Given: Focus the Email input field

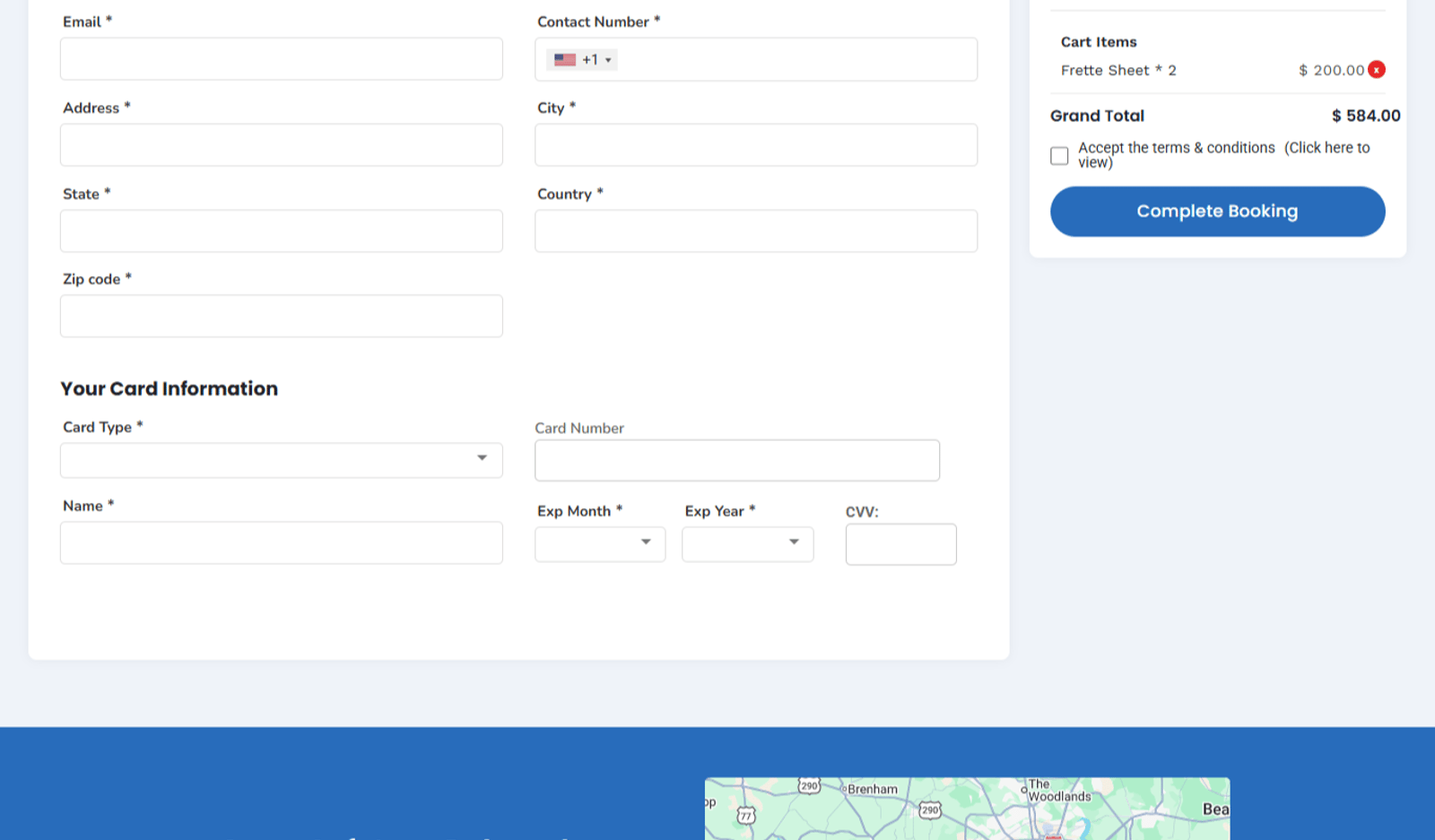Looking at the screenshot, I should click(x=282, y=59).
